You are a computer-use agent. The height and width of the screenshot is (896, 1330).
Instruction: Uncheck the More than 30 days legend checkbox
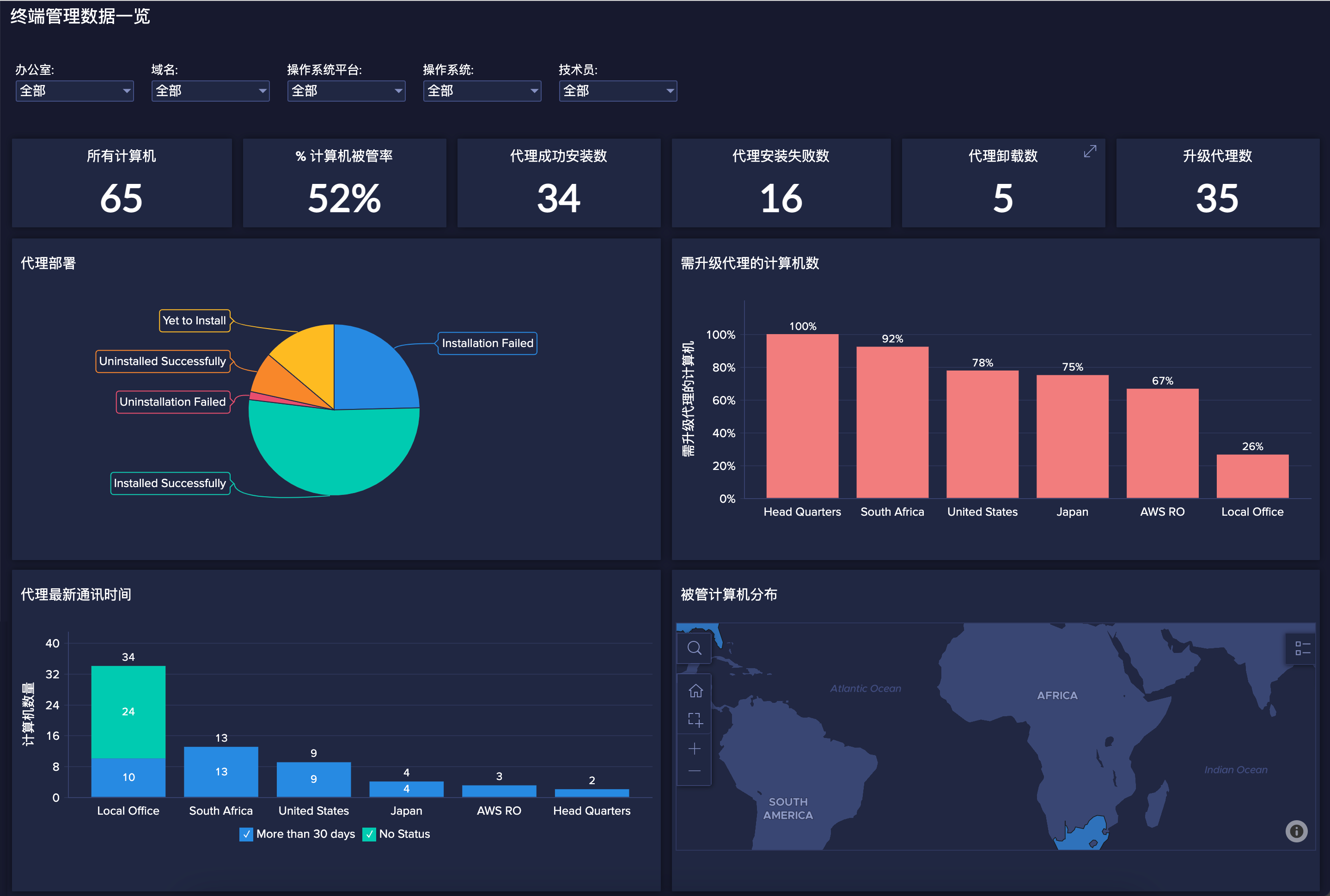(246, 834)
